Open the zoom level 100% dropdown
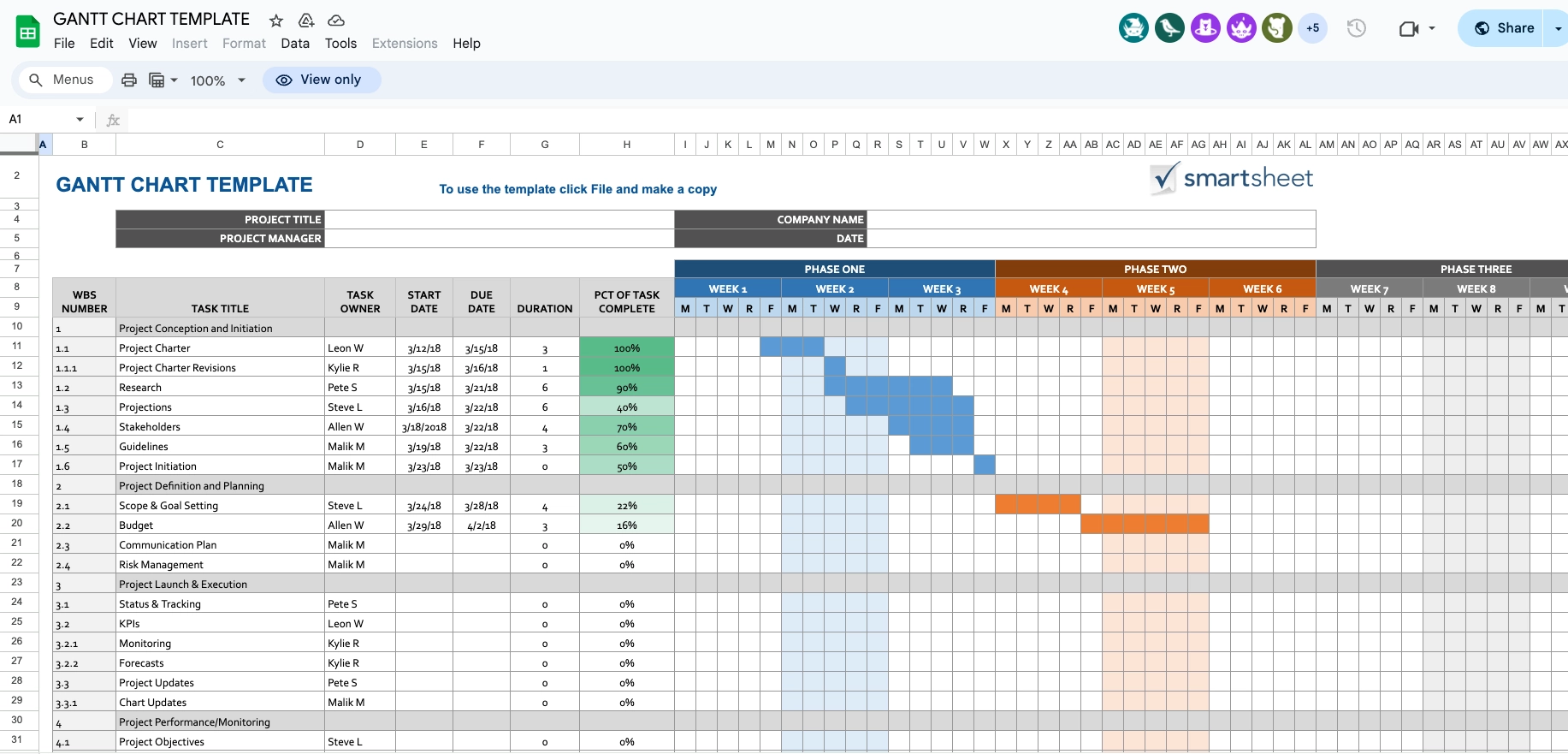Image resolution: width=1568 pixels, height=754 pixels. coord(217,80)
